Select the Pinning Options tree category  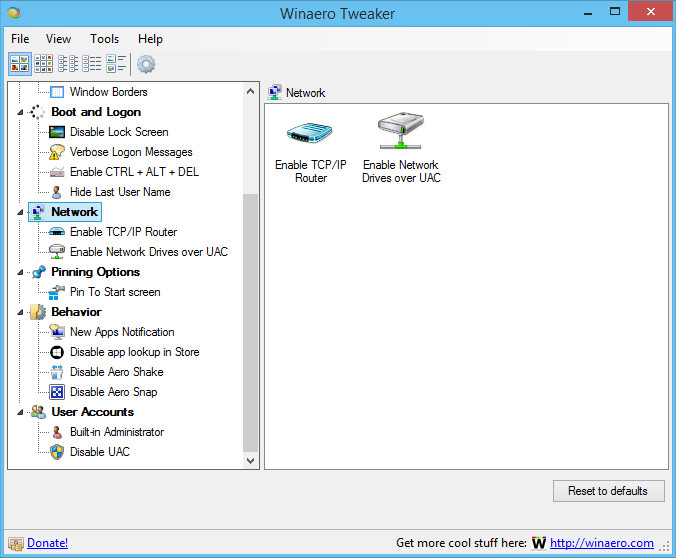(95, 272)
